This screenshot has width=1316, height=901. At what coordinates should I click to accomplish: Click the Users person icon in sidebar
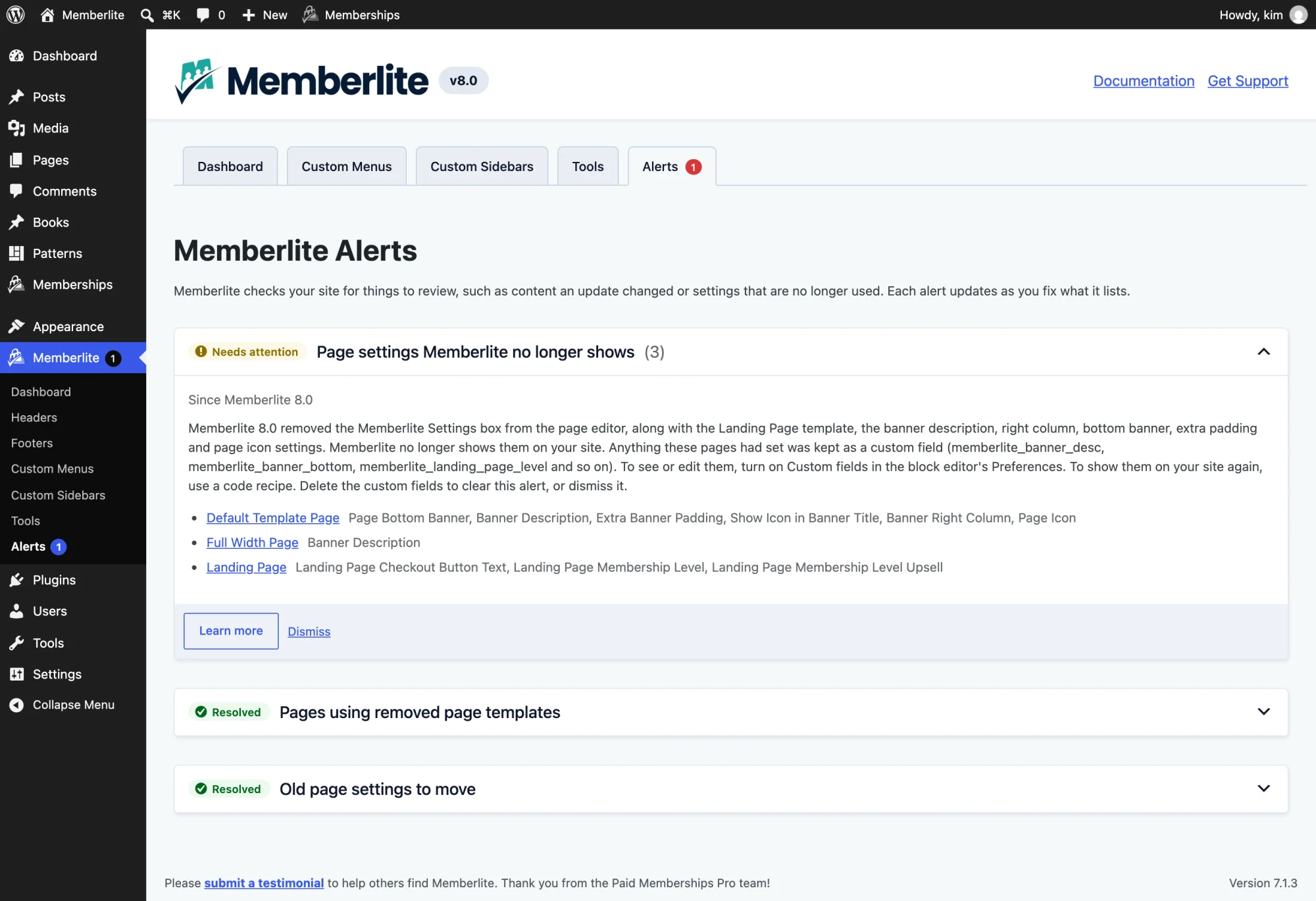point(16,611)
